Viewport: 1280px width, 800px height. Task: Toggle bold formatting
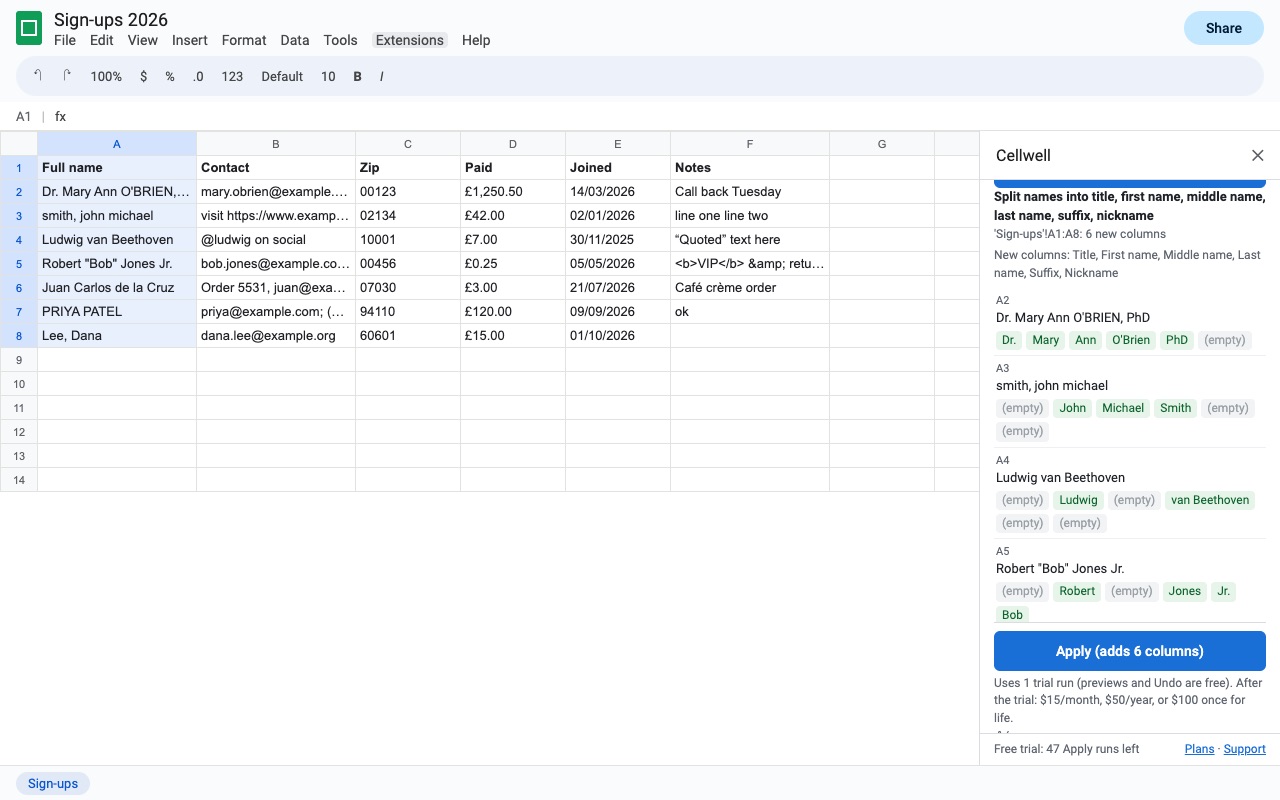[357, 76]
